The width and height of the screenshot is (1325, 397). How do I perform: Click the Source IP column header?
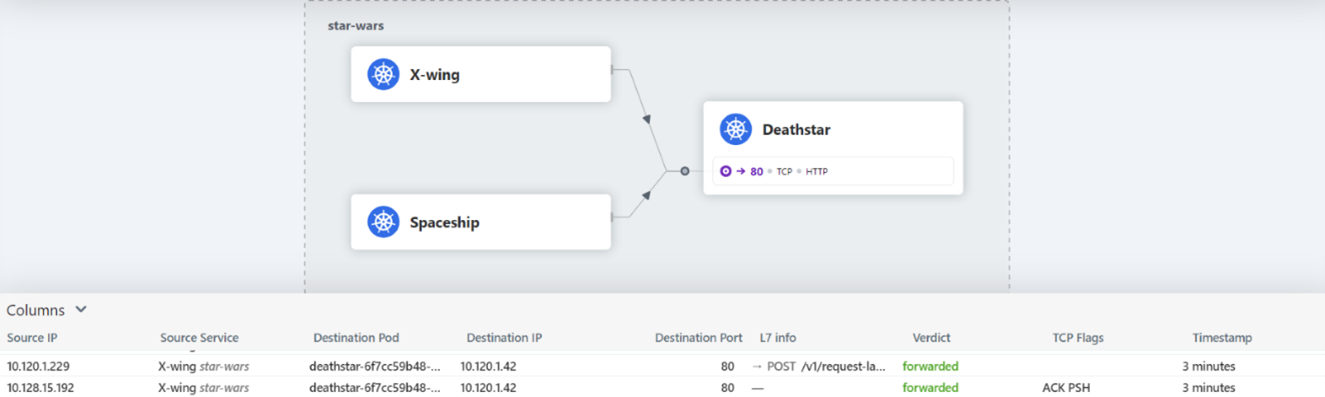point(32,338)
